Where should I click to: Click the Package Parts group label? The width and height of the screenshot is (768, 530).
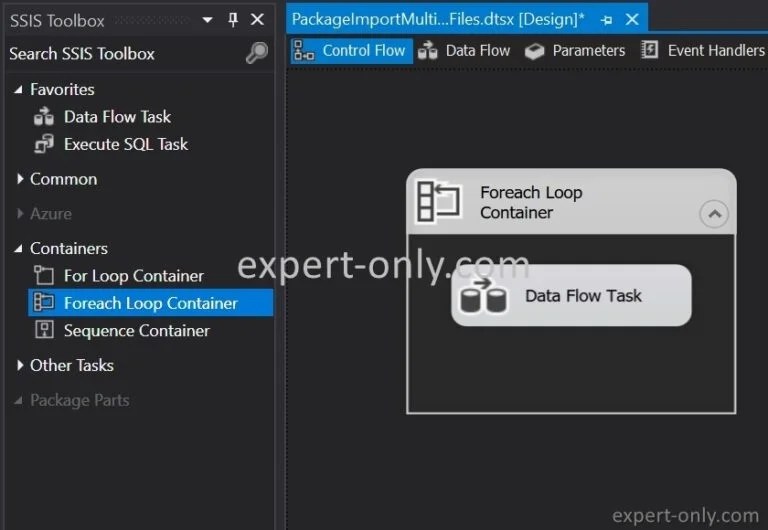(79, 400)
